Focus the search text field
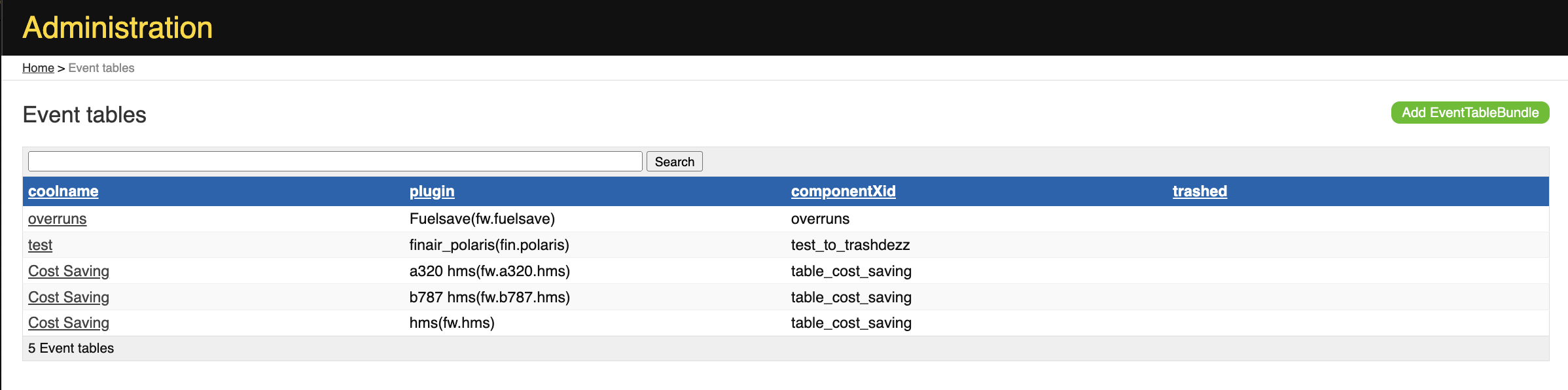The image size is (1568, 390). click(x=335, y=162)
